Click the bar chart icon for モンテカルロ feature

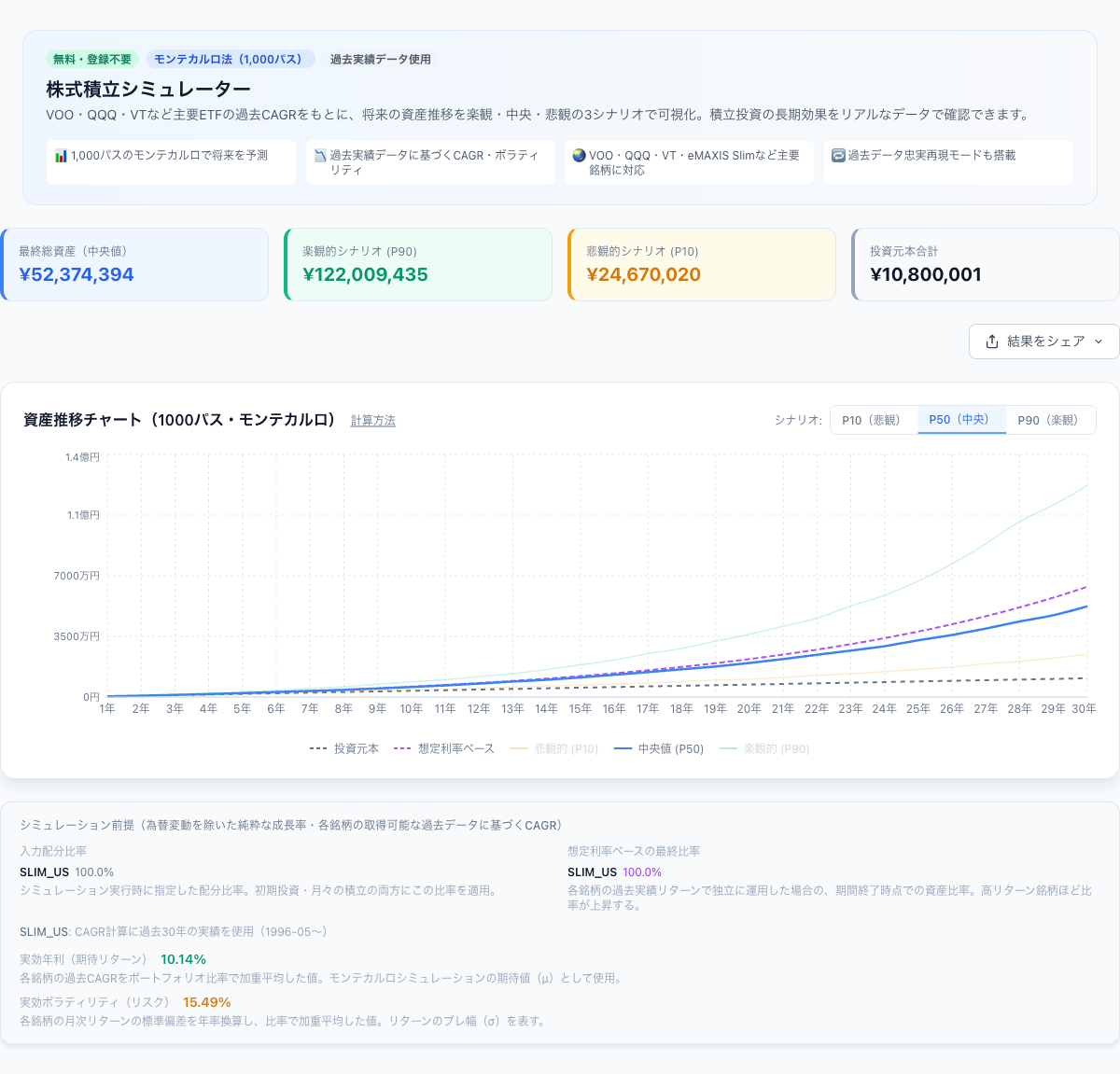pyautogui.click(x=61, y=156)
